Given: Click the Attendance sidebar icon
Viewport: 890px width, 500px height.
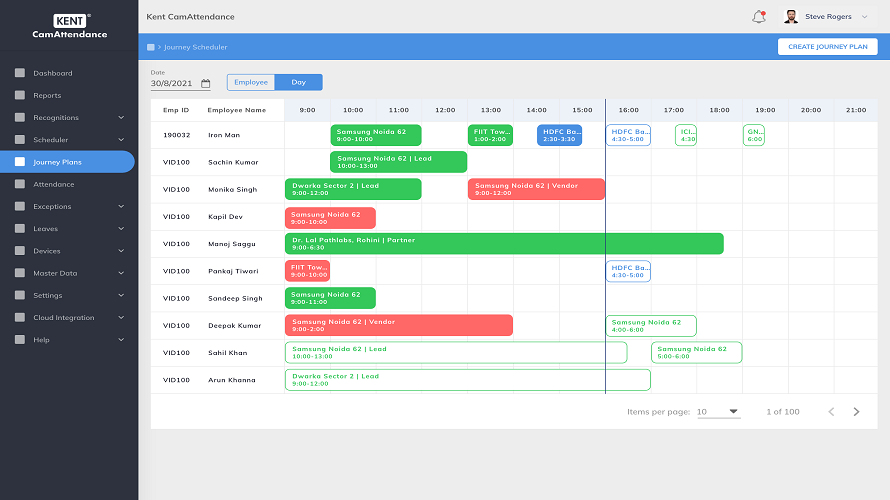Looking at the screenshot, I should [x=20, y=184].
